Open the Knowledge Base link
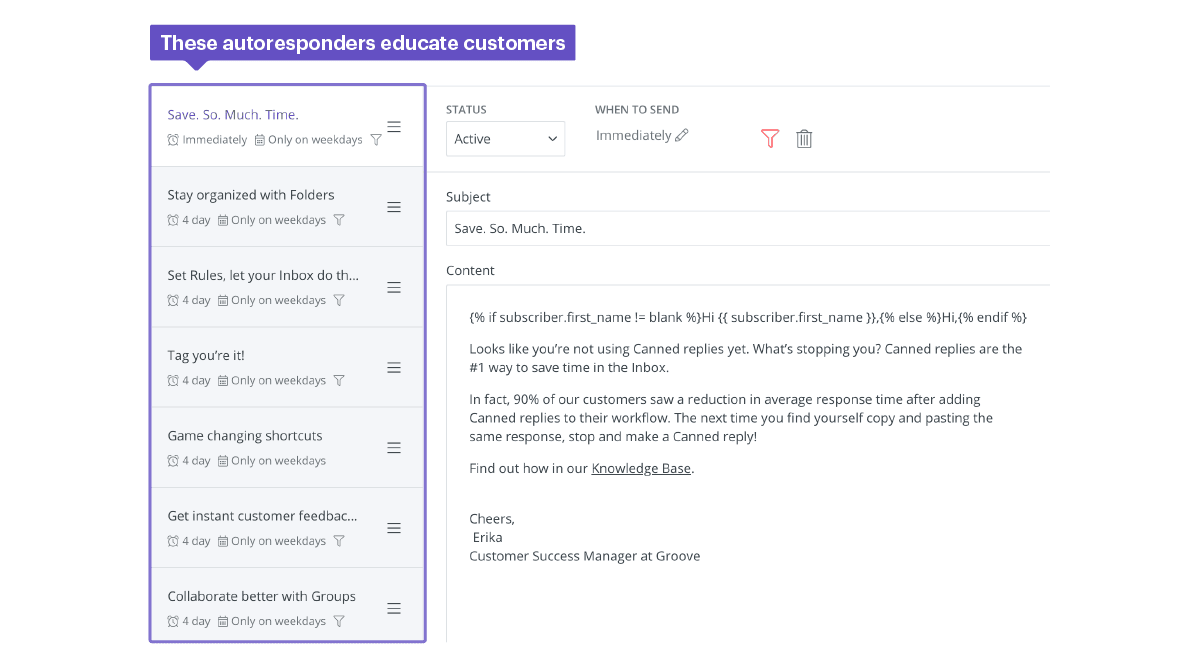This screenshot has height=666, width=1200. [x=640, y=468]
